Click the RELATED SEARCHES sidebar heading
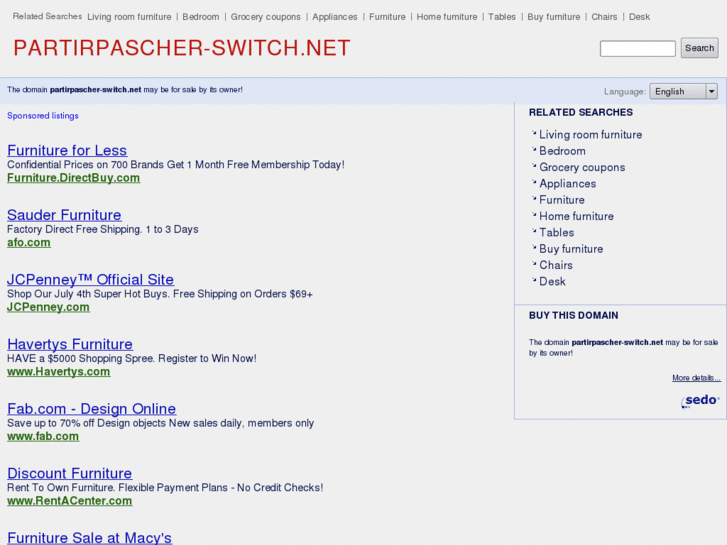The height and width of the screenshot is (545, 727). (x=580, y=112)
